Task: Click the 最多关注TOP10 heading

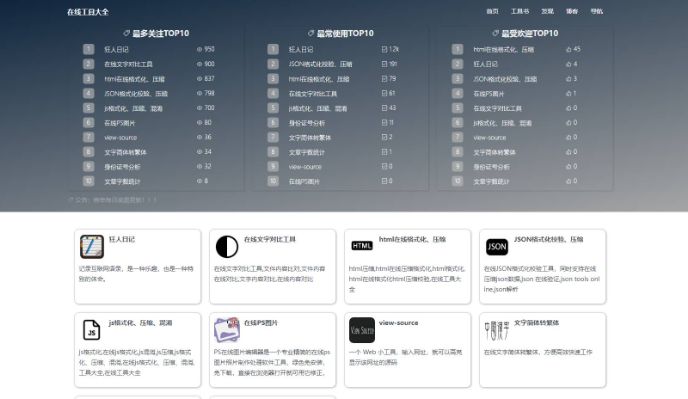Action: tap(161, 33)
